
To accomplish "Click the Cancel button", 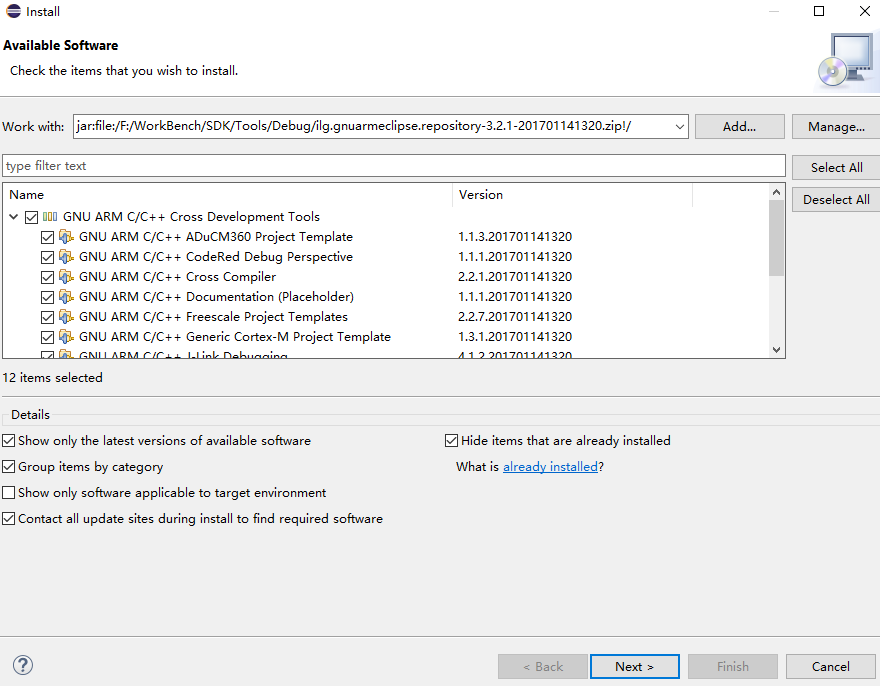I will tap(830, 666).
